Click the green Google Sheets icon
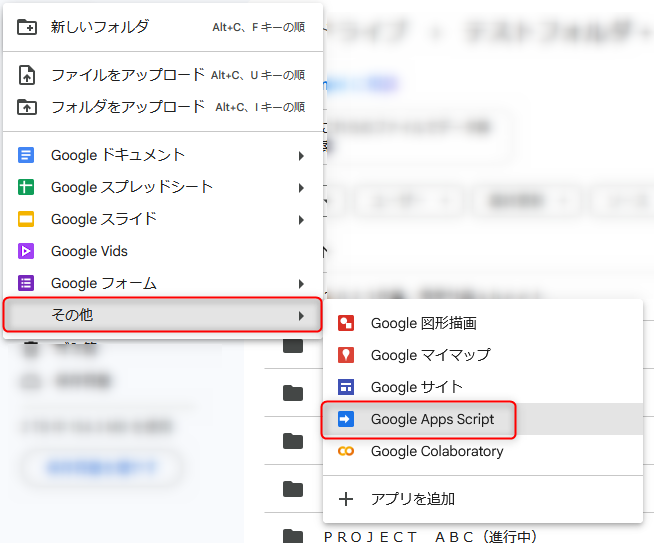The image size is (654, 543). [x=26, y=187]
